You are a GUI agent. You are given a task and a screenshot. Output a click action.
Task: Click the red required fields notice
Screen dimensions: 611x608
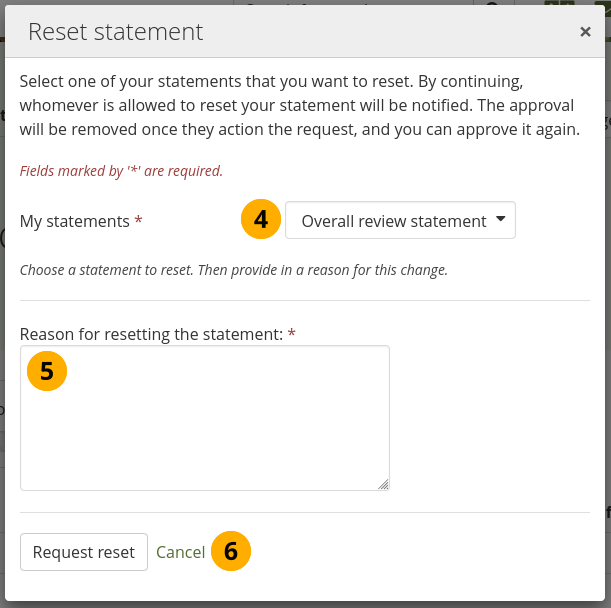121,171
